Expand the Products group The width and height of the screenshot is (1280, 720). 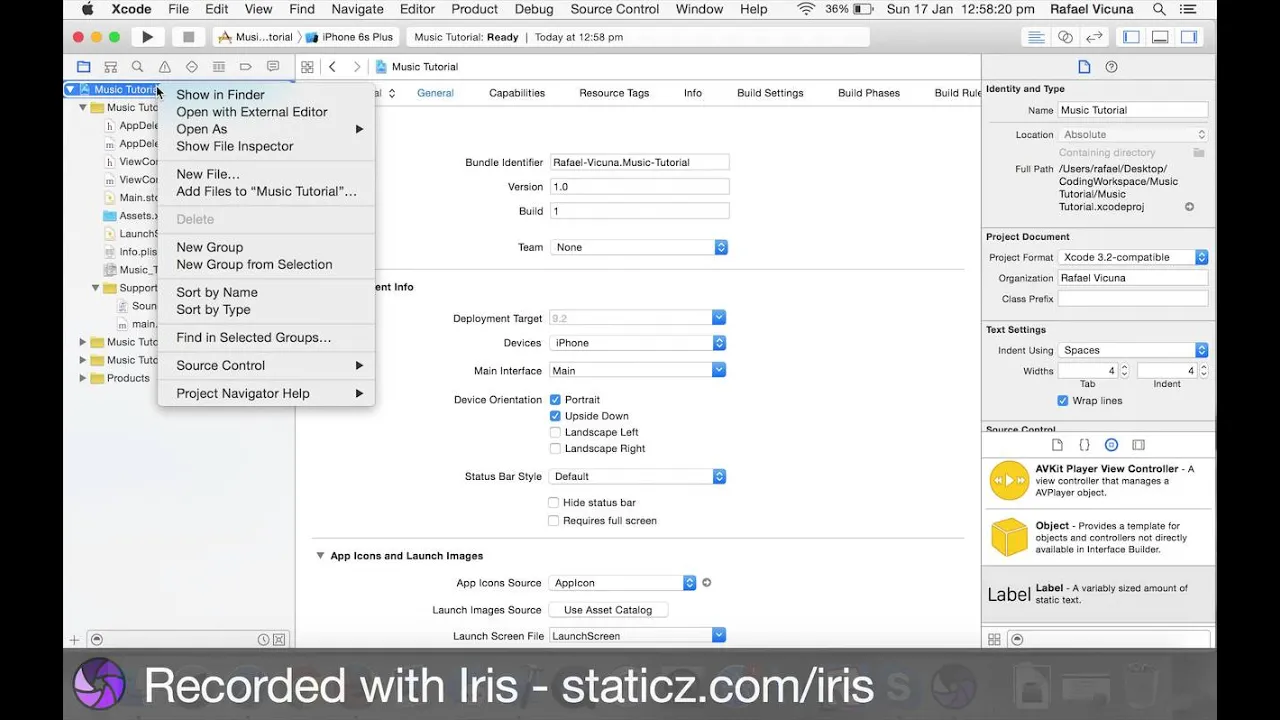pos(83,378)
